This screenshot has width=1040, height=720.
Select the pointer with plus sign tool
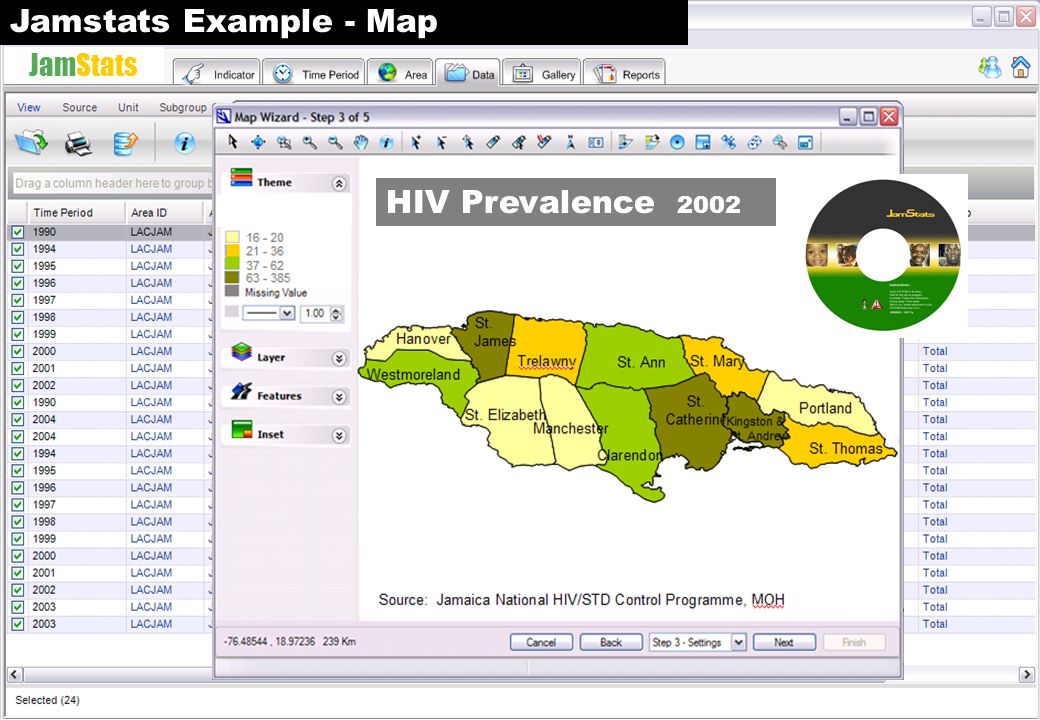(416, 142)
